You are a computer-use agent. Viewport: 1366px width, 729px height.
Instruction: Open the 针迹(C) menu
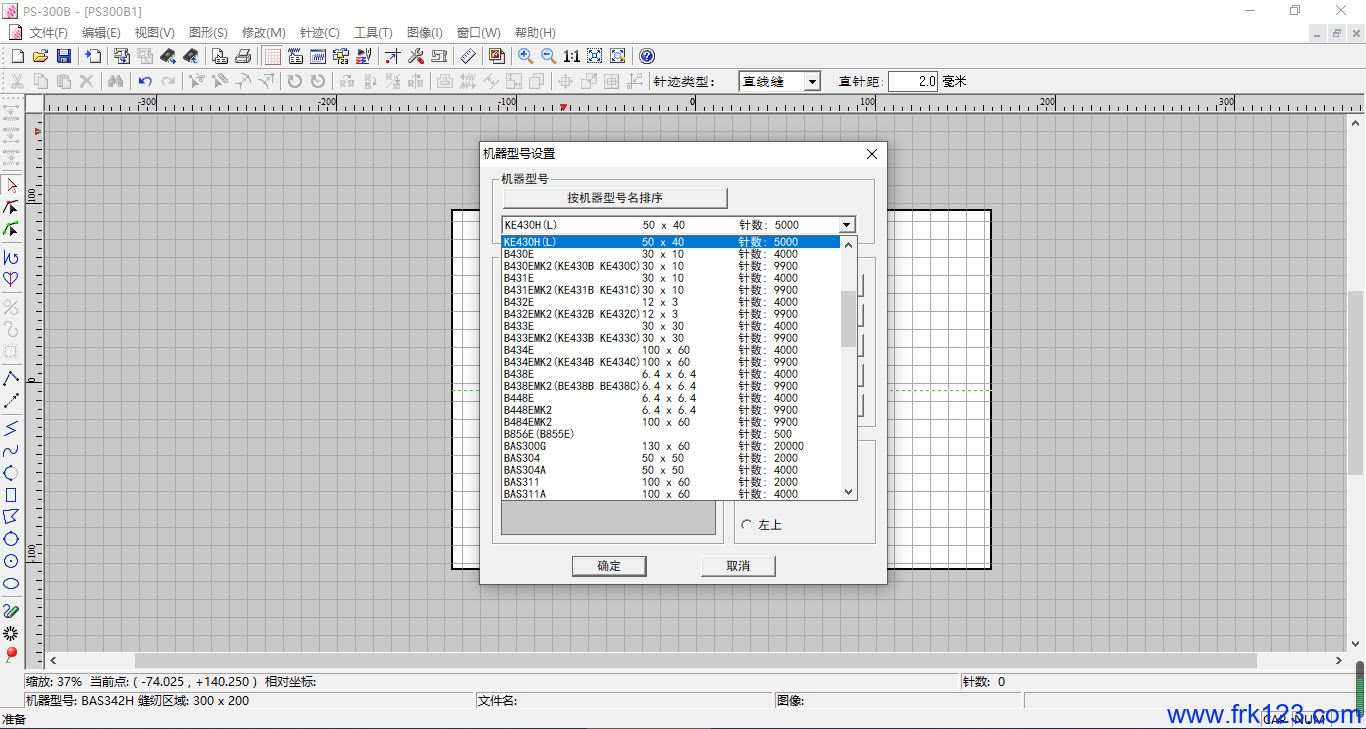[x=319, y=33]
